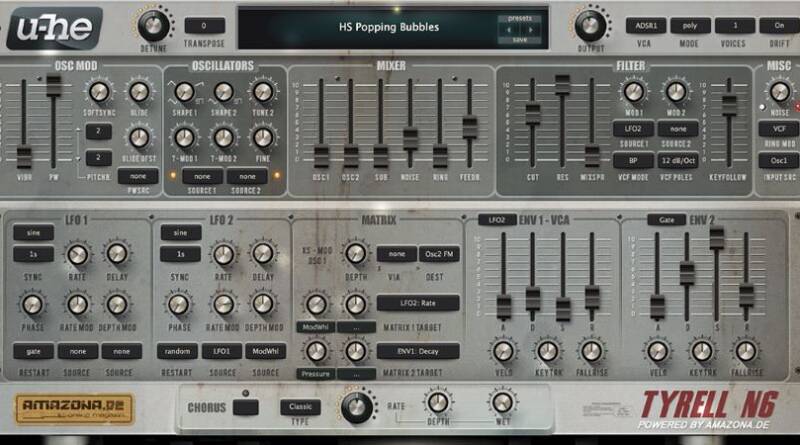
Task: Click the Chorus Rate knob
Action: [357, 407]
